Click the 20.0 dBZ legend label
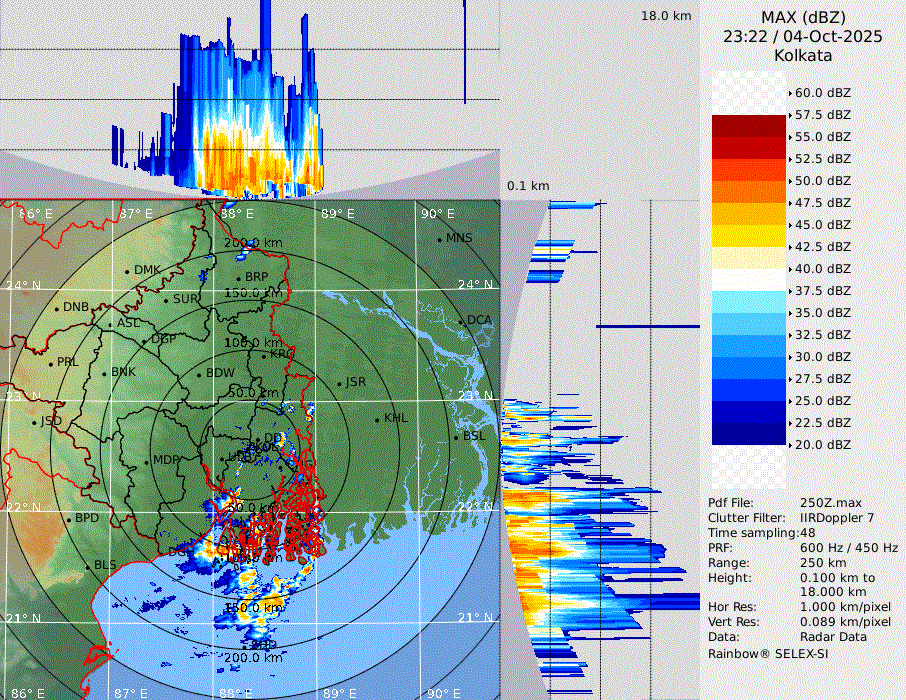906x700 pixels. [822, 444]
